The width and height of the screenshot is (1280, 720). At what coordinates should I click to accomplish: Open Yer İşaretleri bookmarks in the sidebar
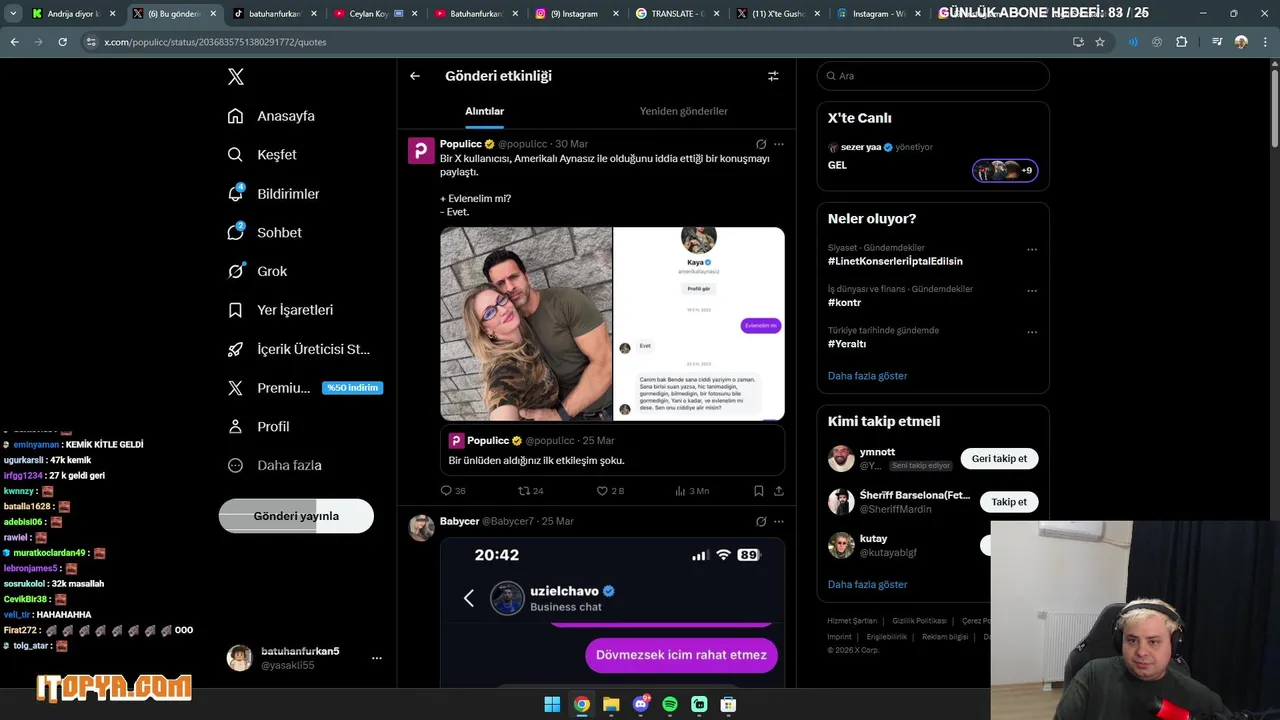280,310
